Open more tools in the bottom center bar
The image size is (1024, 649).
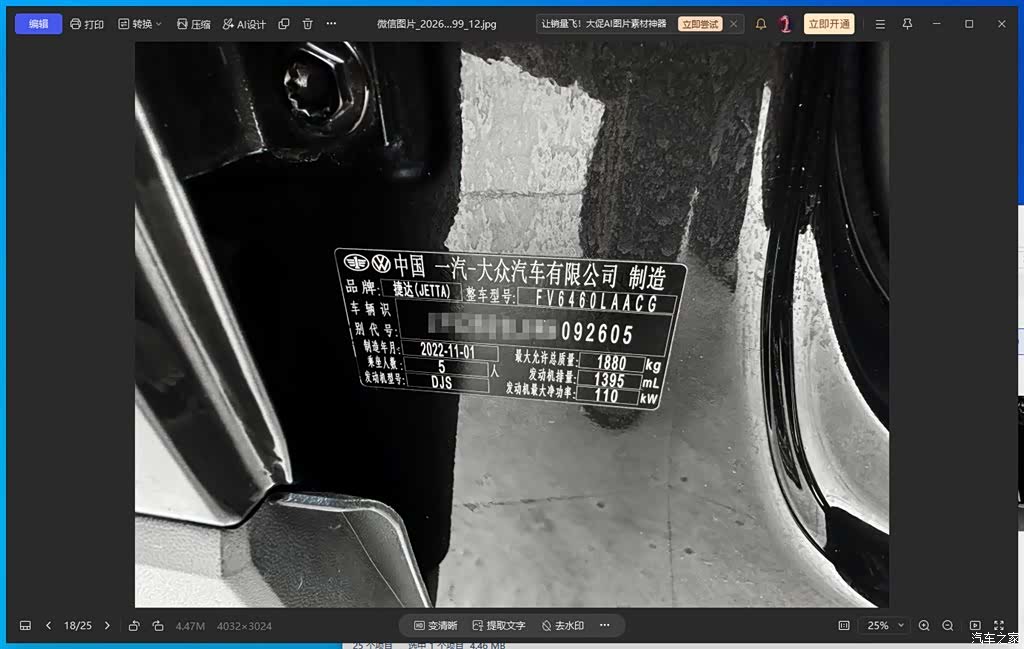(605, 625)
